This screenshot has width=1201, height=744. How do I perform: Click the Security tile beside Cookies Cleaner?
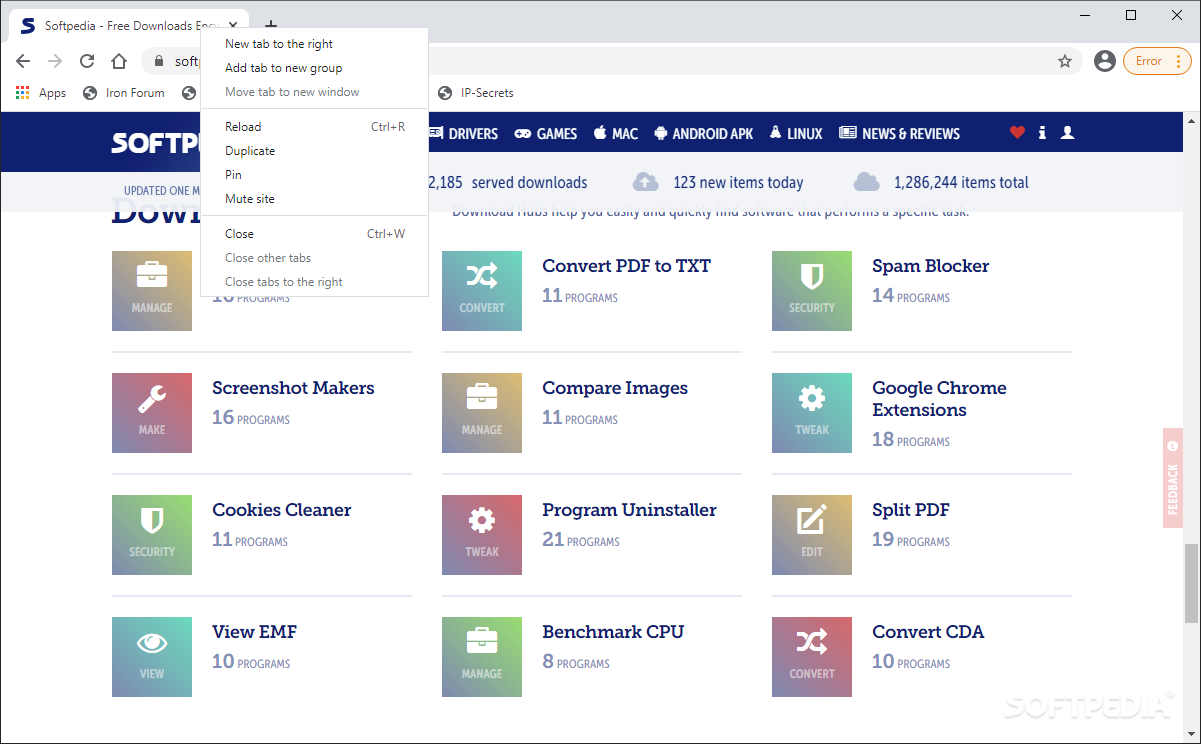152,535
